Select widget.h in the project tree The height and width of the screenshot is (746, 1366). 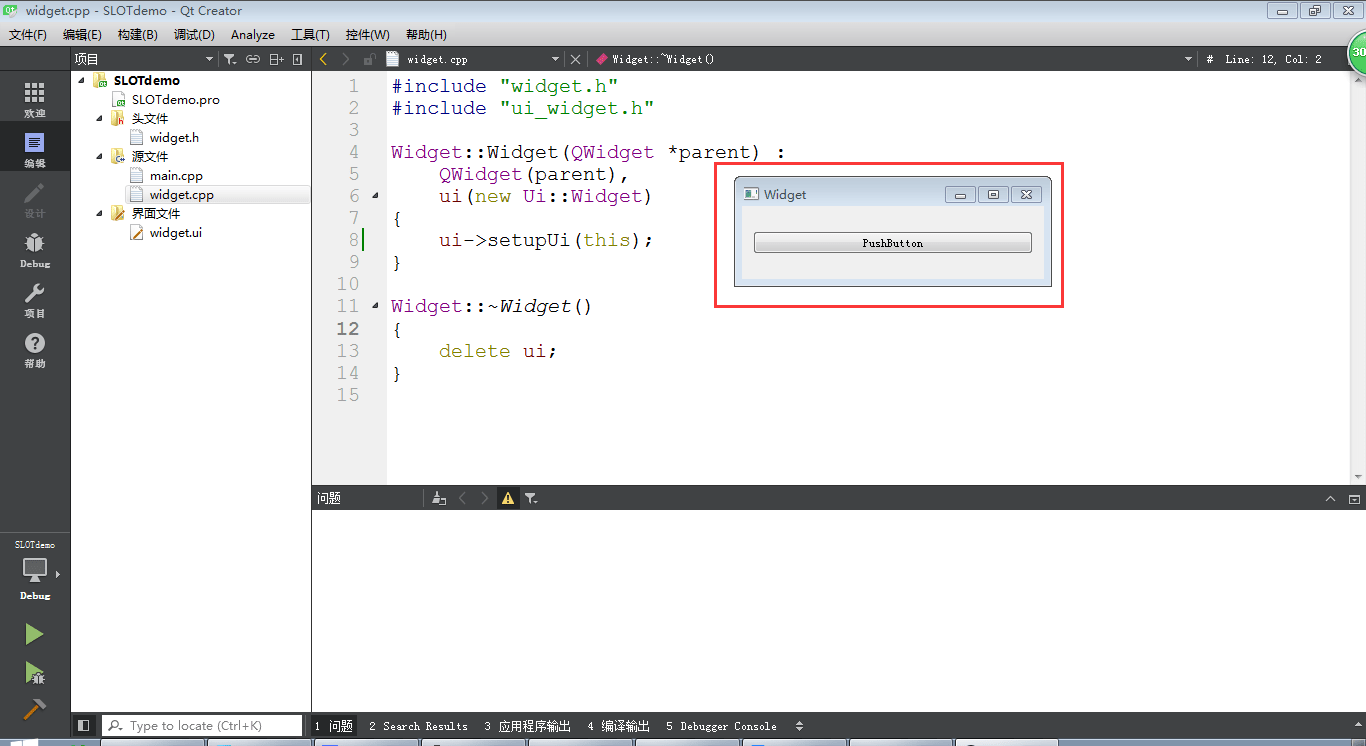[174, 138]
